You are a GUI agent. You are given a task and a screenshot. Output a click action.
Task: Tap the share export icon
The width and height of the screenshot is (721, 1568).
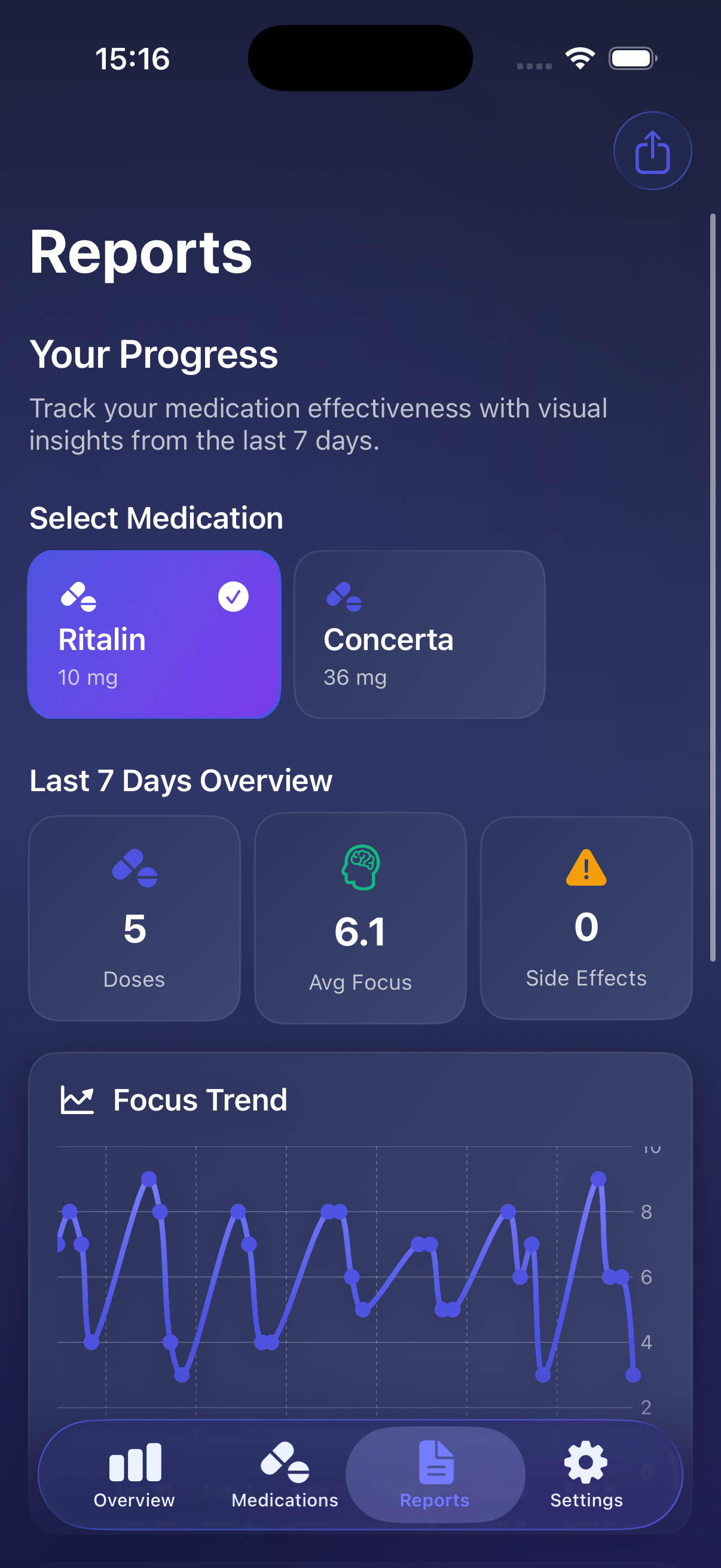coord(652,151)
